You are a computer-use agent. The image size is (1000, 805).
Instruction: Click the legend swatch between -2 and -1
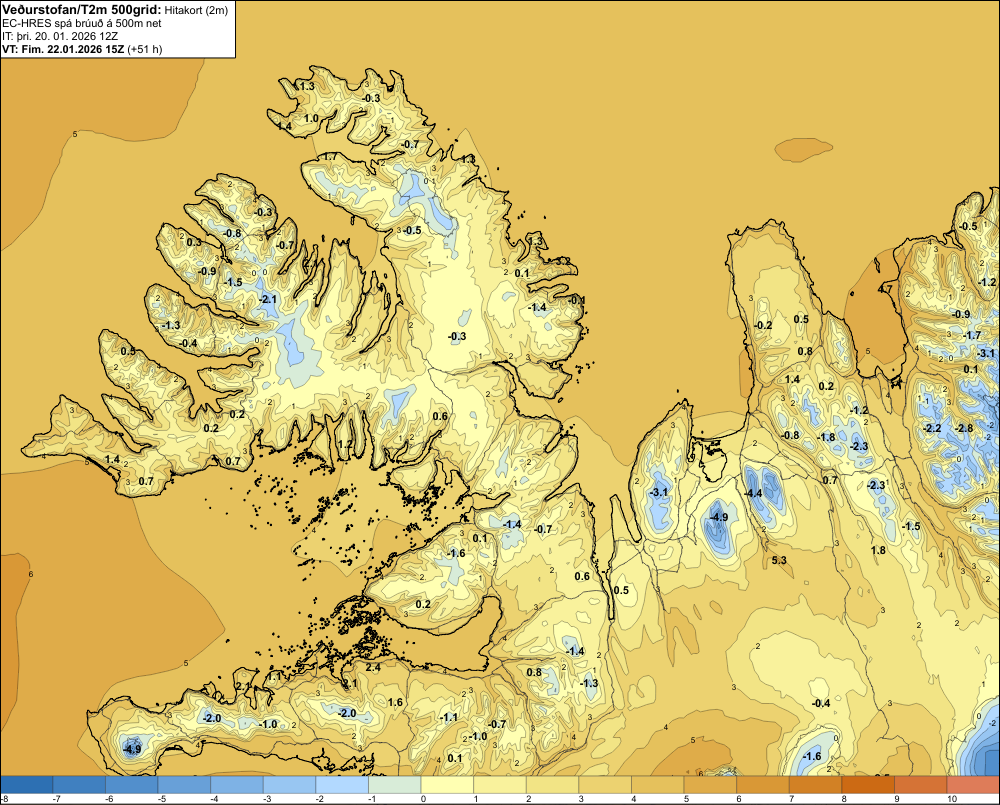(x=342, y=785)
